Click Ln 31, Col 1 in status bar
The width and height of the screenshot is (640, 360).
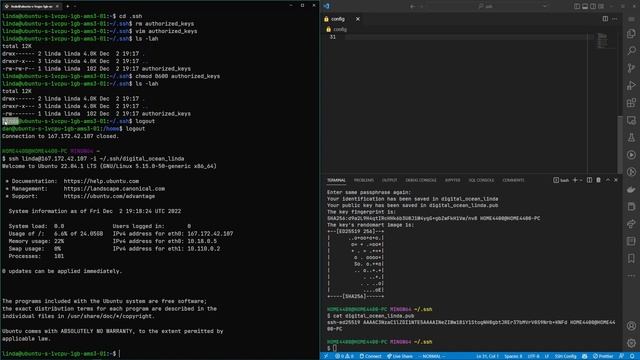487,356
